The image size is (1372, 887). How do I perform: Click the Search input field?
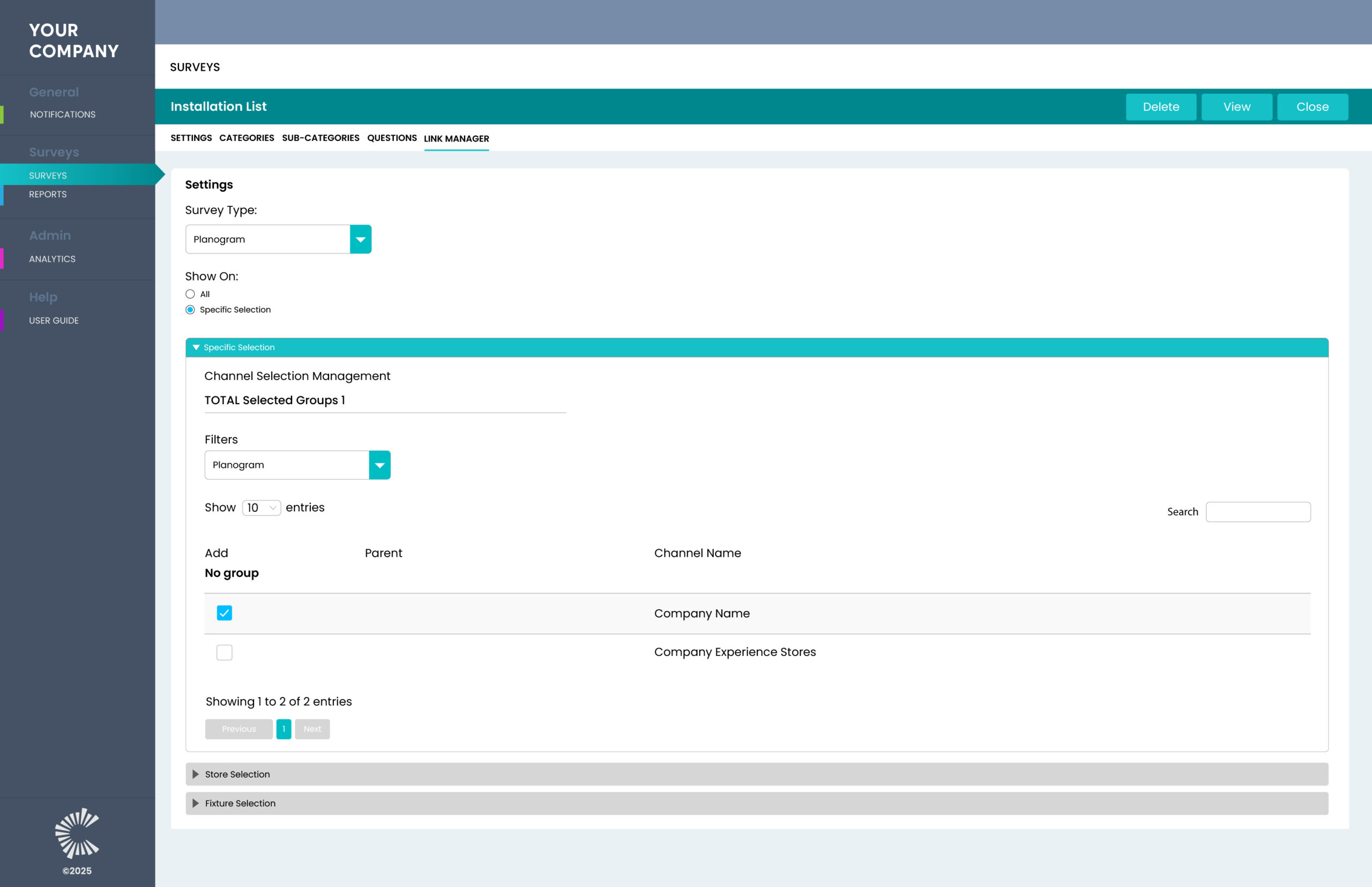[x=1258, y=512]
